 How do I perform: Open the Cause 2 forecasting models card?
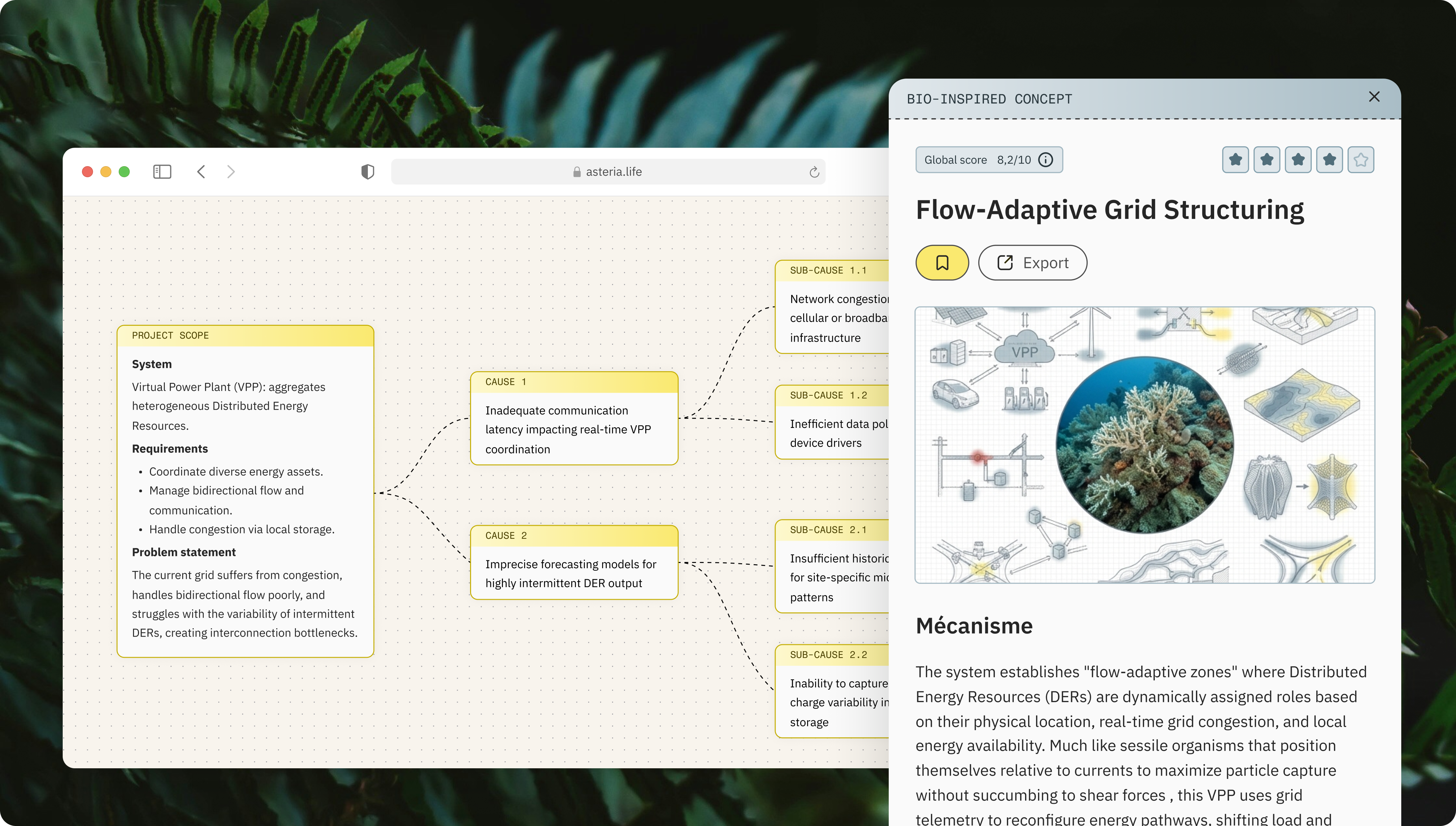574,562
